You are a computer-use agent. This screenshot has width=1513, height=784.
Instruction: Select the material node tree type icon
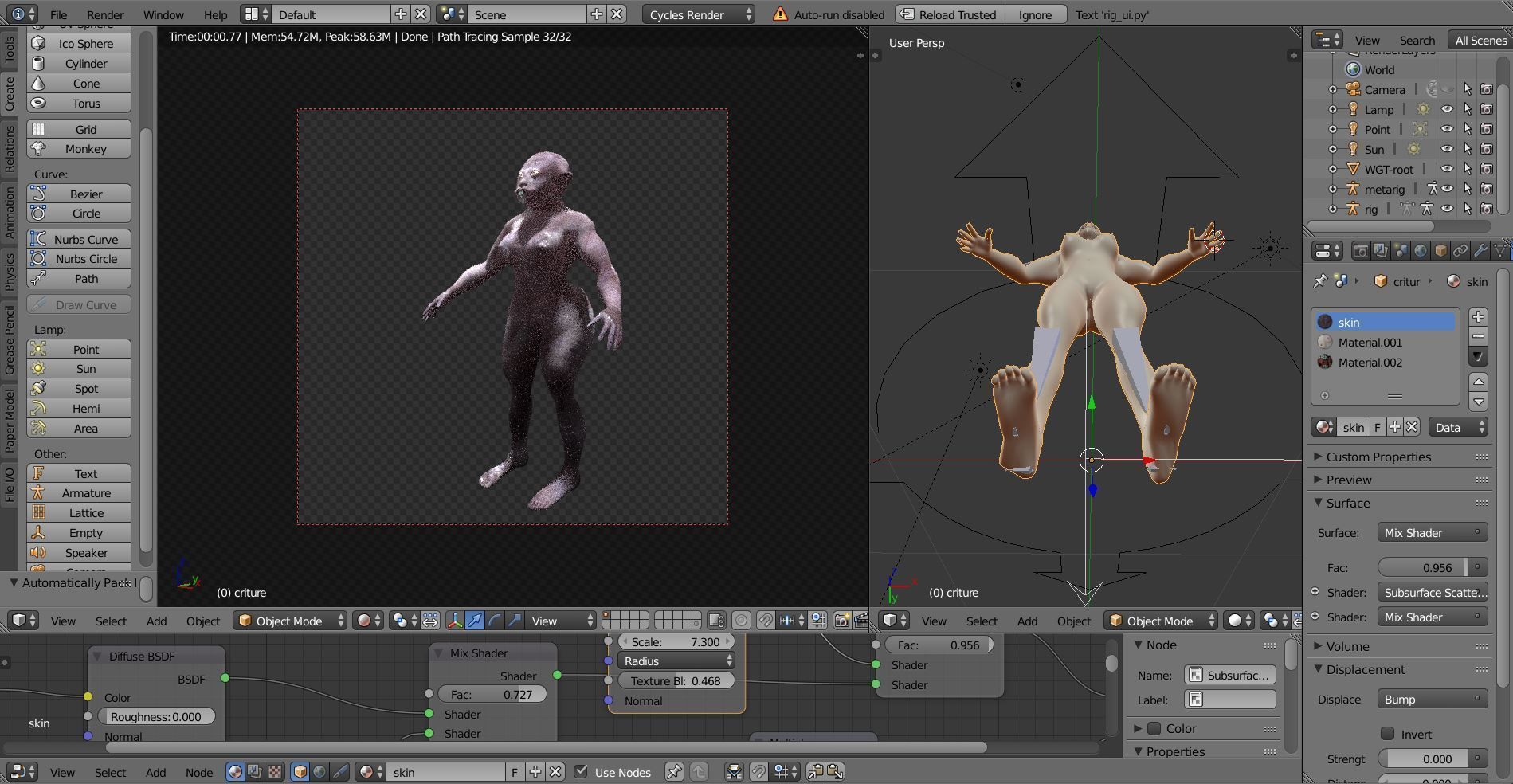point(235,771)
